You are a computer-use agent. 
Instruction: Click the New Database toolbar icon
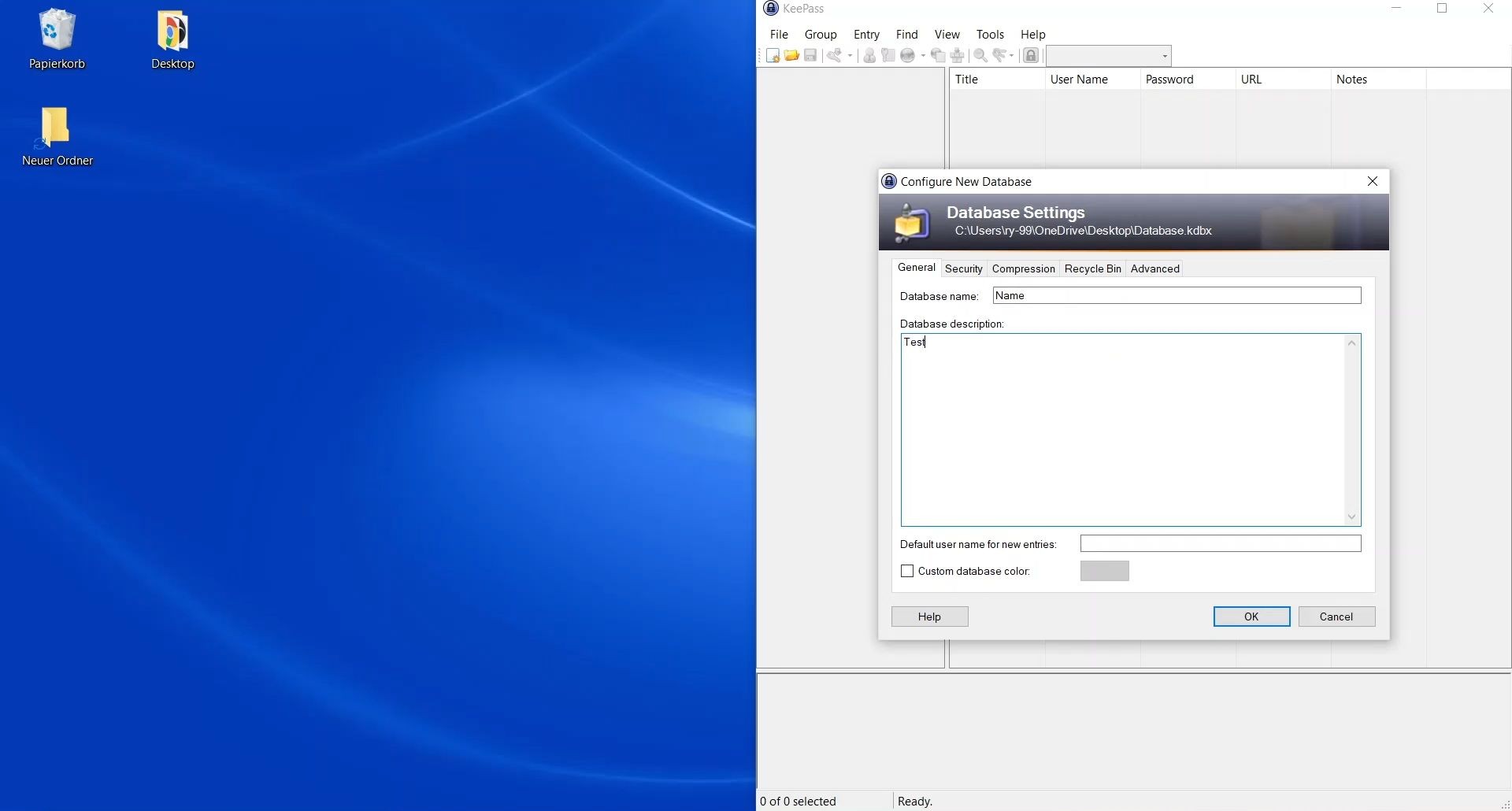pos(773,55)
